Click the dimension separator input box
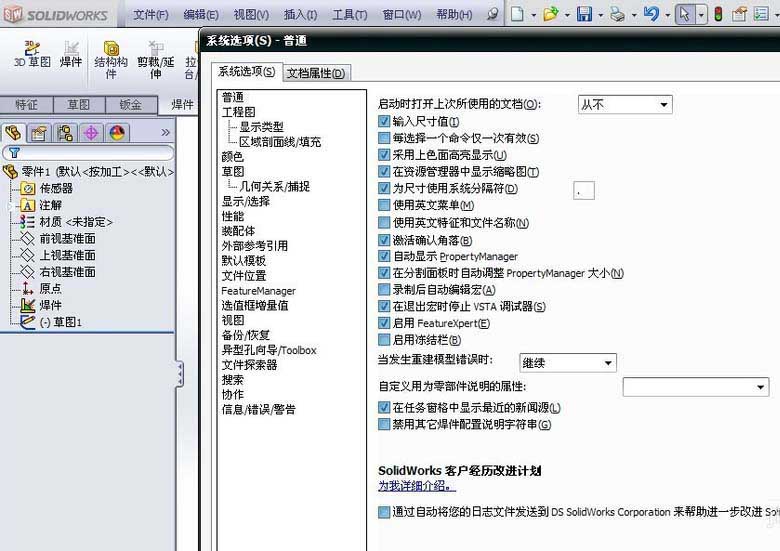 pyautogui.click(x=584, y=190)
